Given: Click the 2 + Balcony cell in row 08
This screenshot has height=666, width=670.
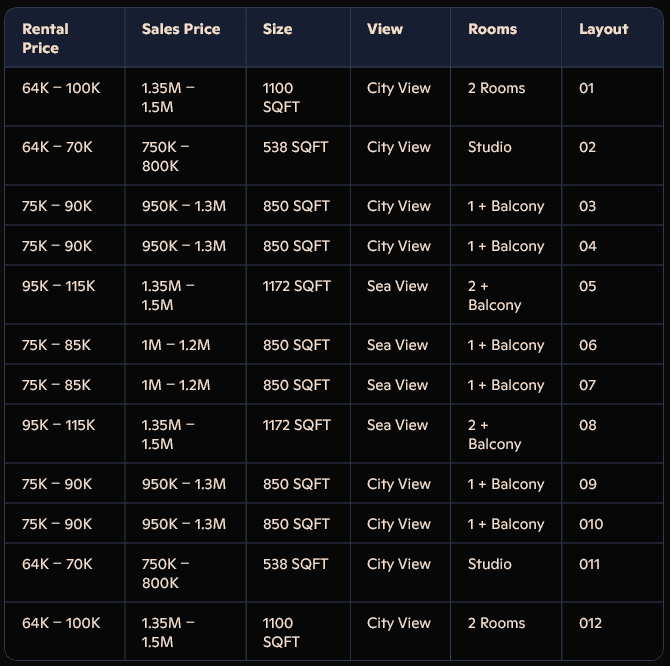Looking at the screenshot, I should pos(494,434).
